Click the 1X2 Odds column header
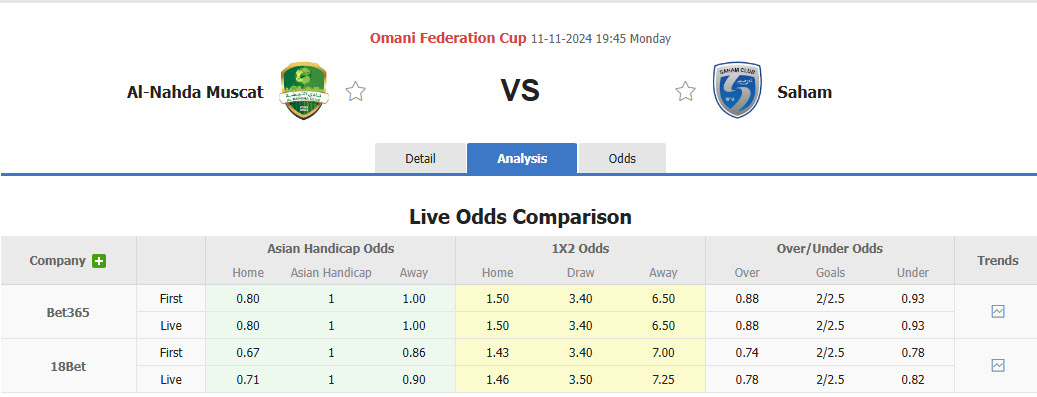1037x397 pixels. [x=580, y=249]
